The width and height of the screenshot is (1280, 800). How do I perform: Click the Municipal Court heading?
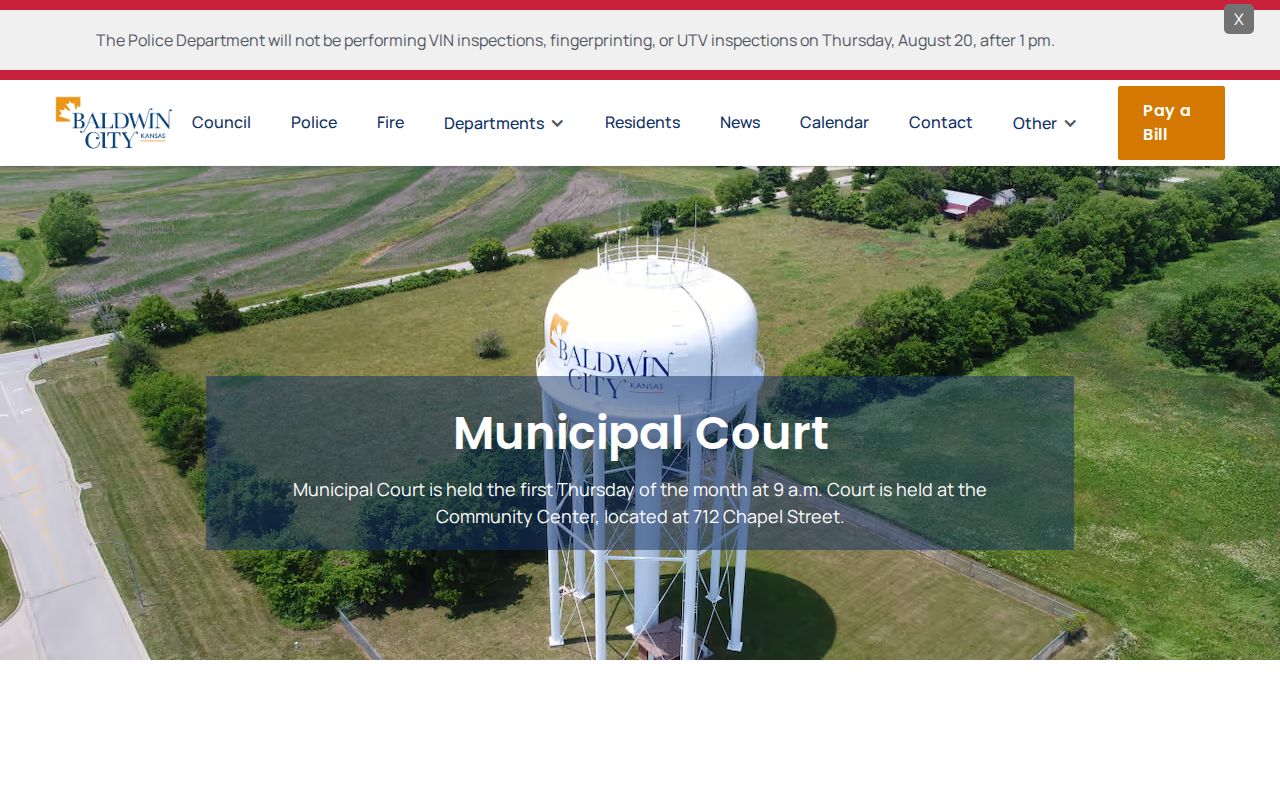[x=641, y=433]
